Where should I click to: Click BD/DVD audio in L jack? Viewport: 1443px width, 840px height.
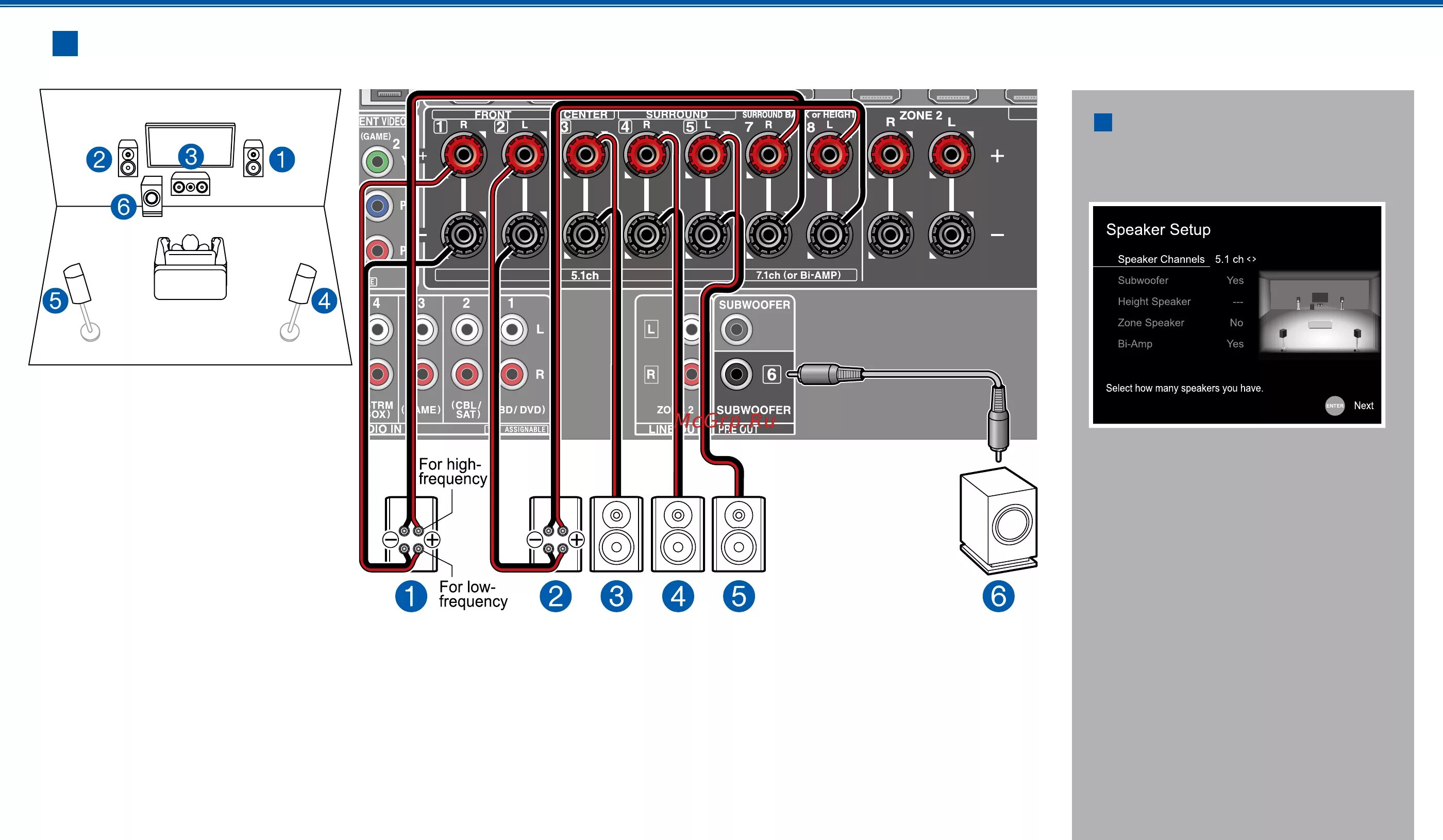(x=512, y=329)
